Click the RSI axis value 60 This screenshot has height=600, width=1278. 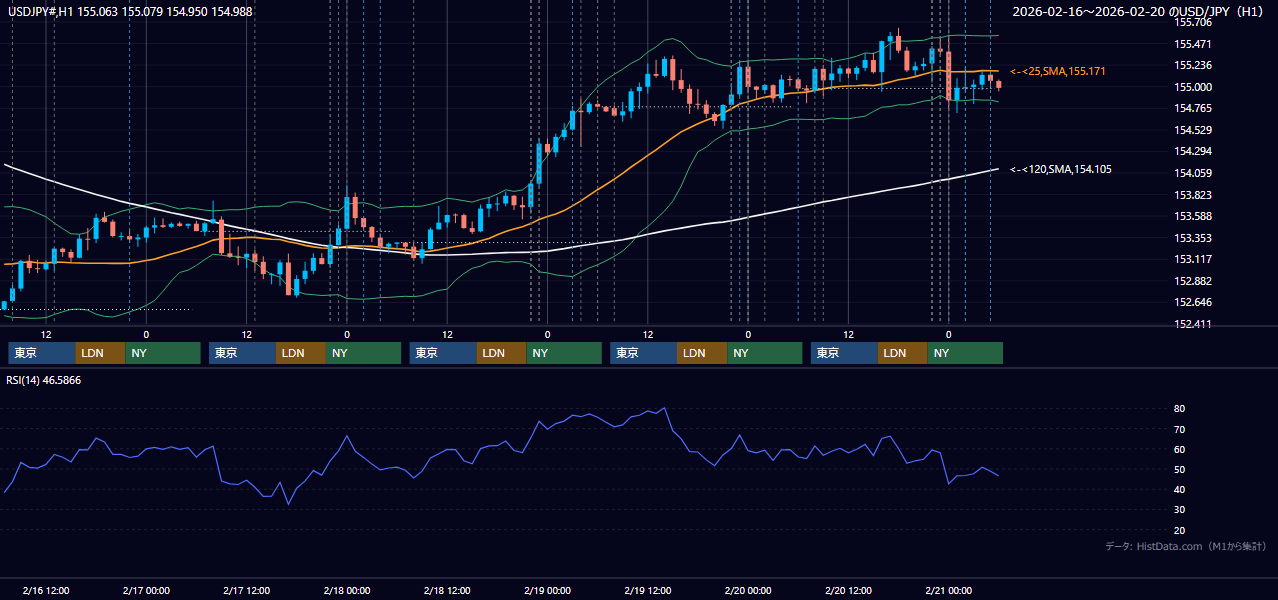(1179, 449)
